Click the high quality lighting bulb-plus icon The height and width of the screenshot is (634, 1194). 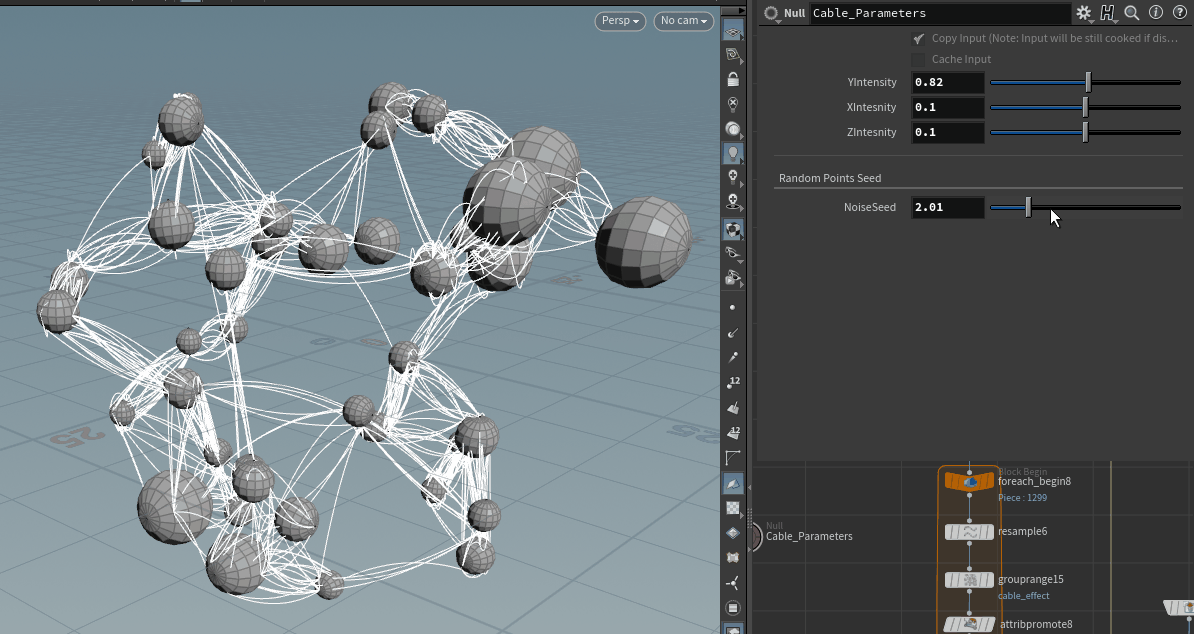pos(733,177)
